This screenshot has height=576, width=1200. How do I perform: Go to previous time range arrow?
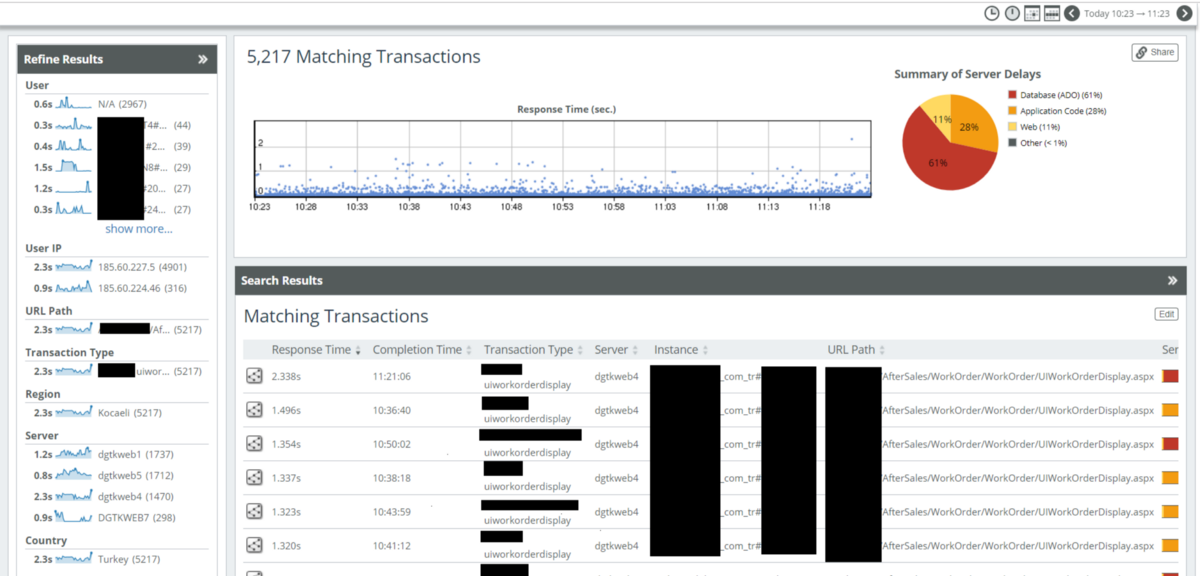(1072, 13)
